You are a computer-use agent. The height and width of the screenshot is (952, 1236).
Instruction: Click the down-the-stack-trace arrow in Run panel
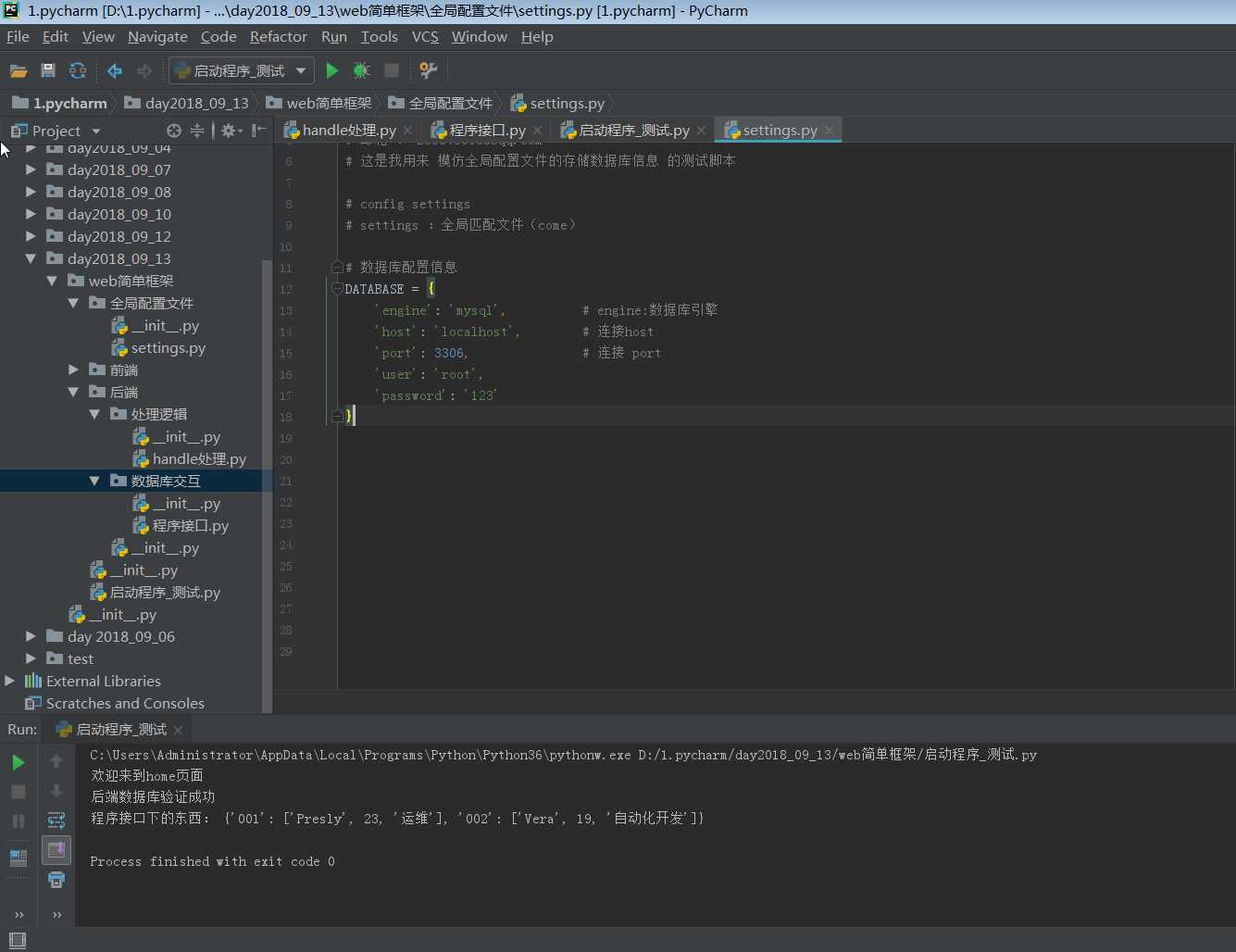pyautogui.click(x=56, y=791)
